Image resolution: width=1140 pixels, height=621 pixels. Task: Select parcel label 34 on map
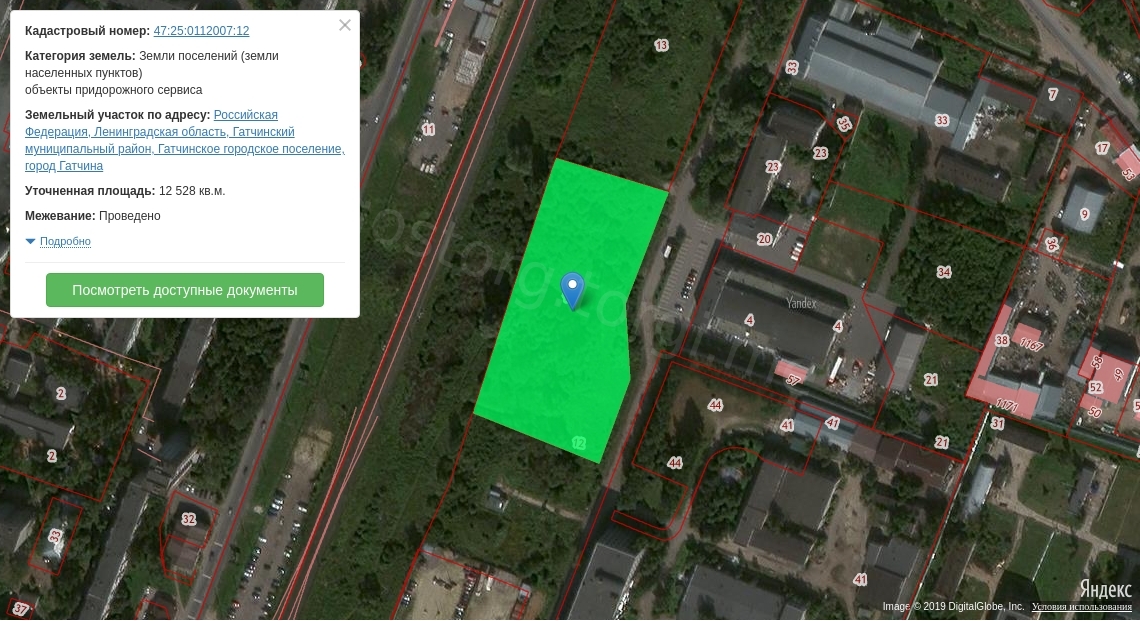point(943,272)
